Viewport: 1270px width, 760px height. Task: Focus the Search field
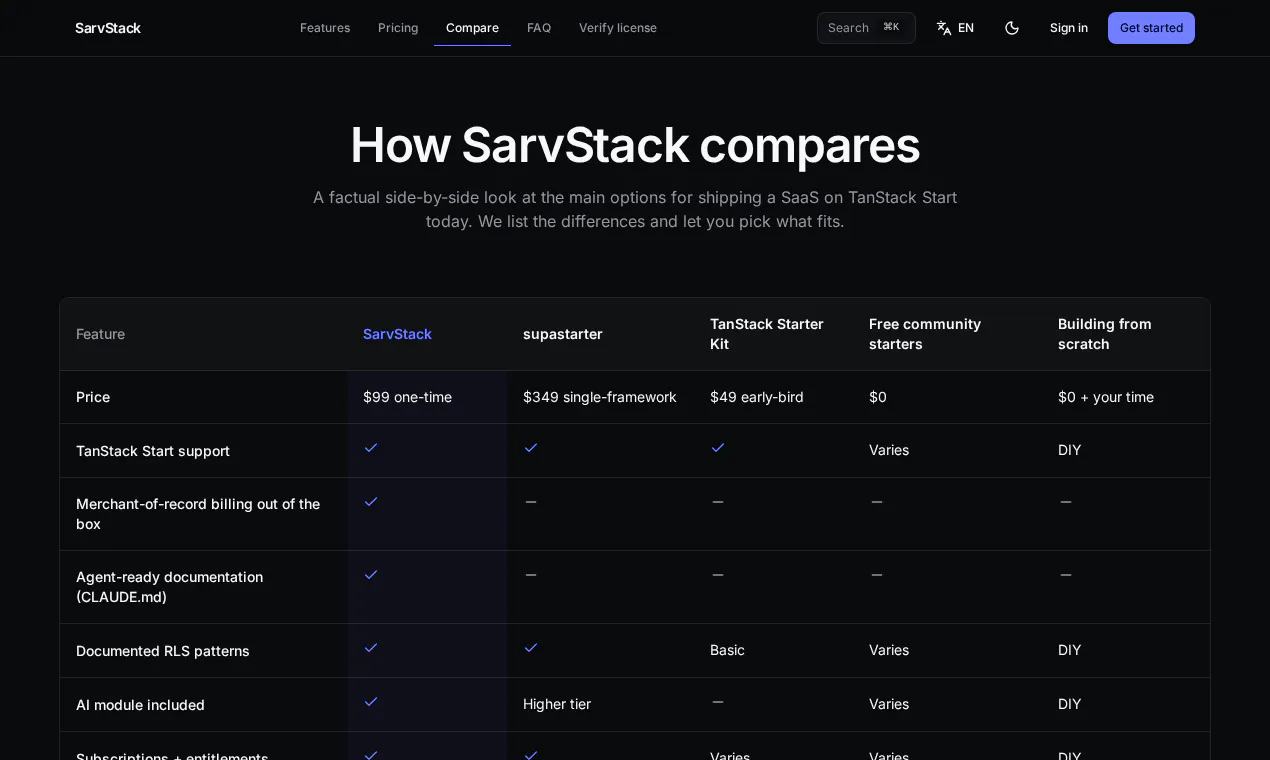coord(866,28)
